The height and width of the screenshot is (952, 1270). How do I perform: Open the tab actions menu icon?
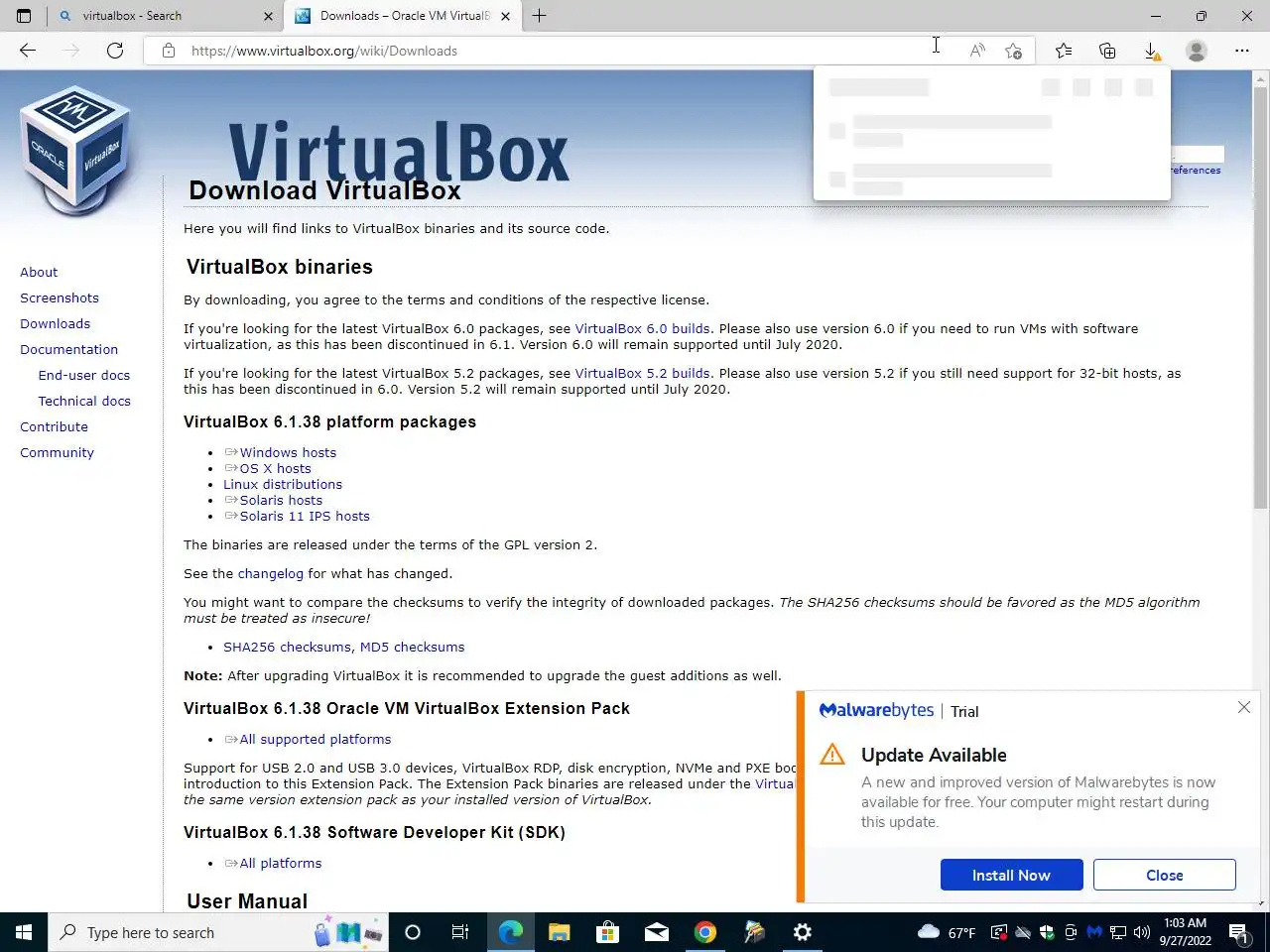click(24, 16)
